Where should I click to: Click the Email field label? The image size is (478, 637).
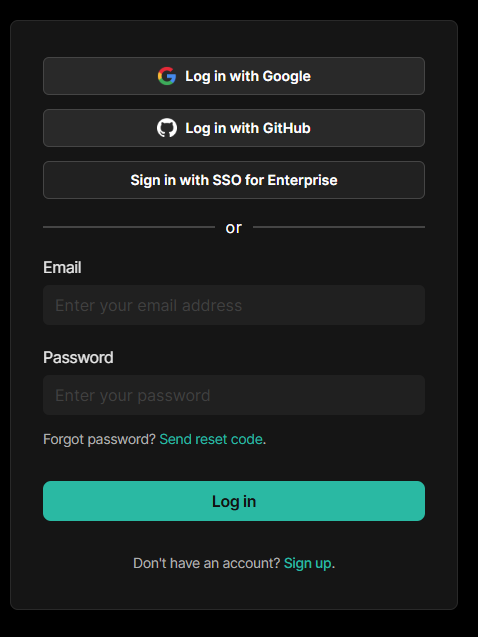point(62,268)
